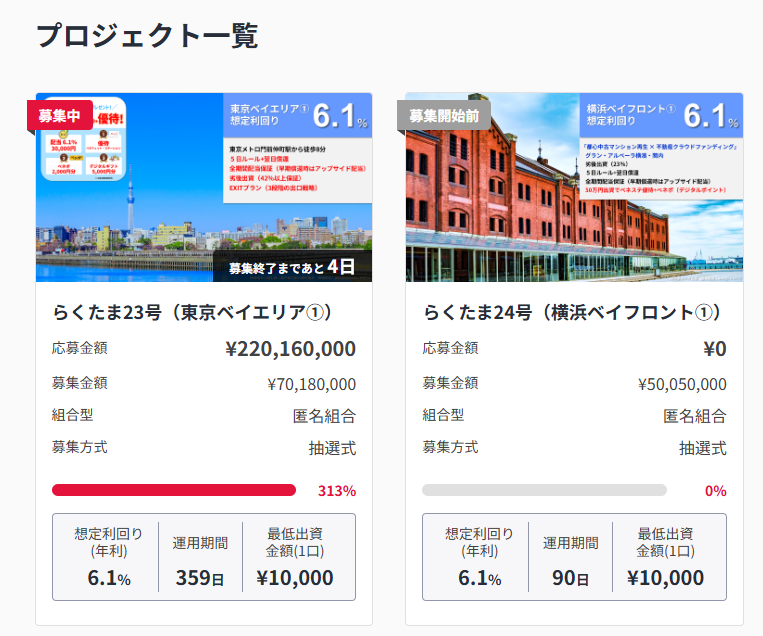Click ¥10,000 minimum investment on 23号 card
The width and height of the screenshot is (763, 636).
click(x=295, y=578)
